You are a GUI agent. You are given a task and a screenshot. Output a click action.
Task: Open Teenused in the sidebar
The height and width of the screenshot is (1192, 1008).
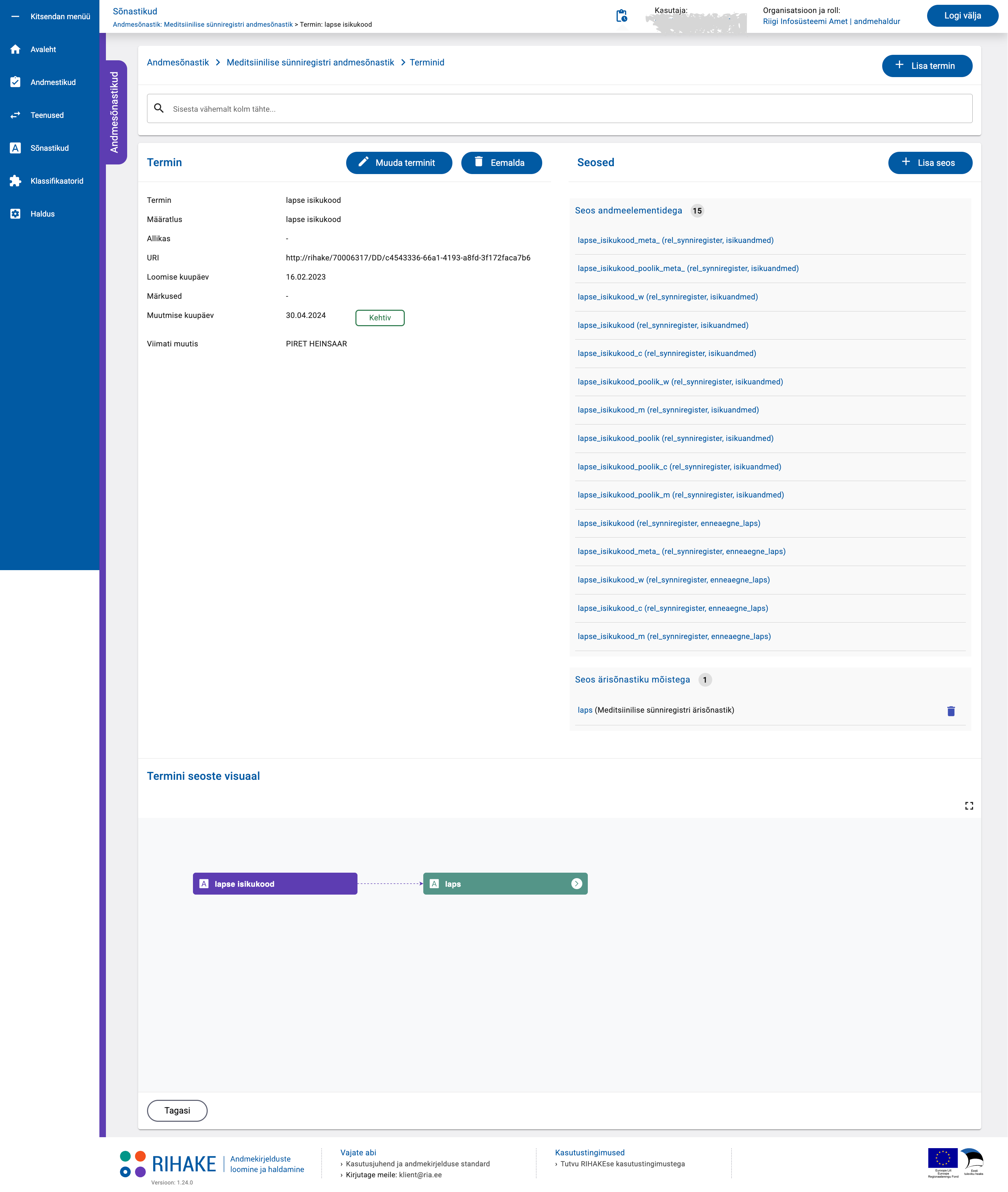(47, 115)
